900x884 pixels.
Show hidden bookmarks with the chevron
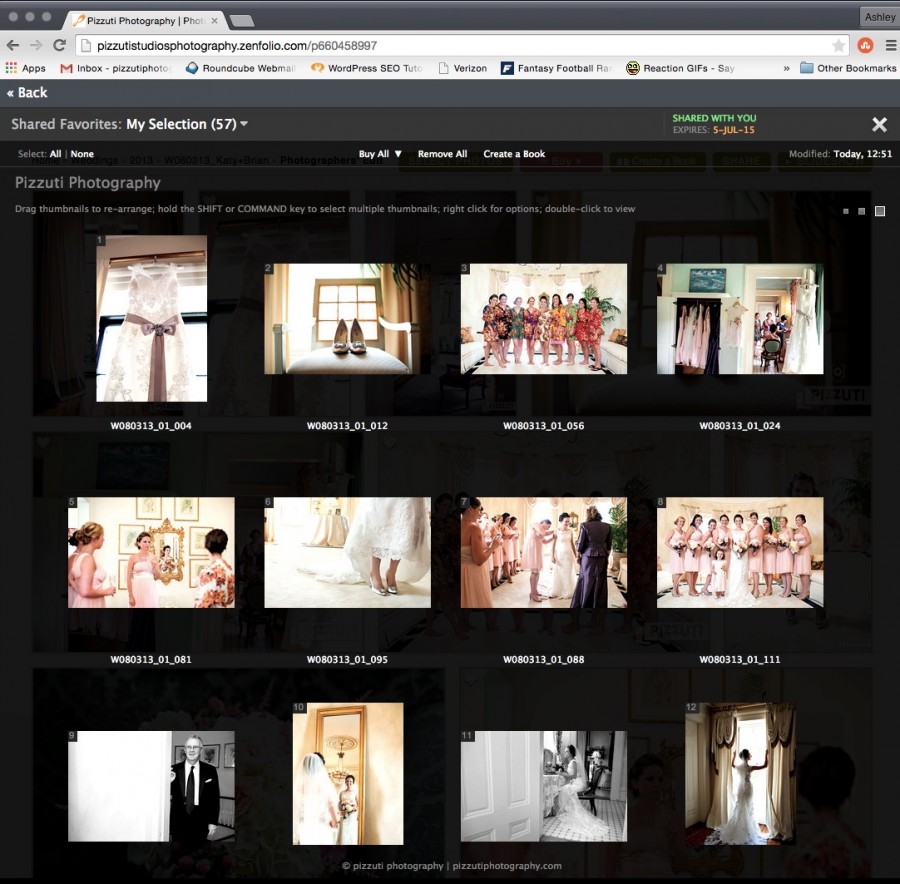tap(786, 68)
